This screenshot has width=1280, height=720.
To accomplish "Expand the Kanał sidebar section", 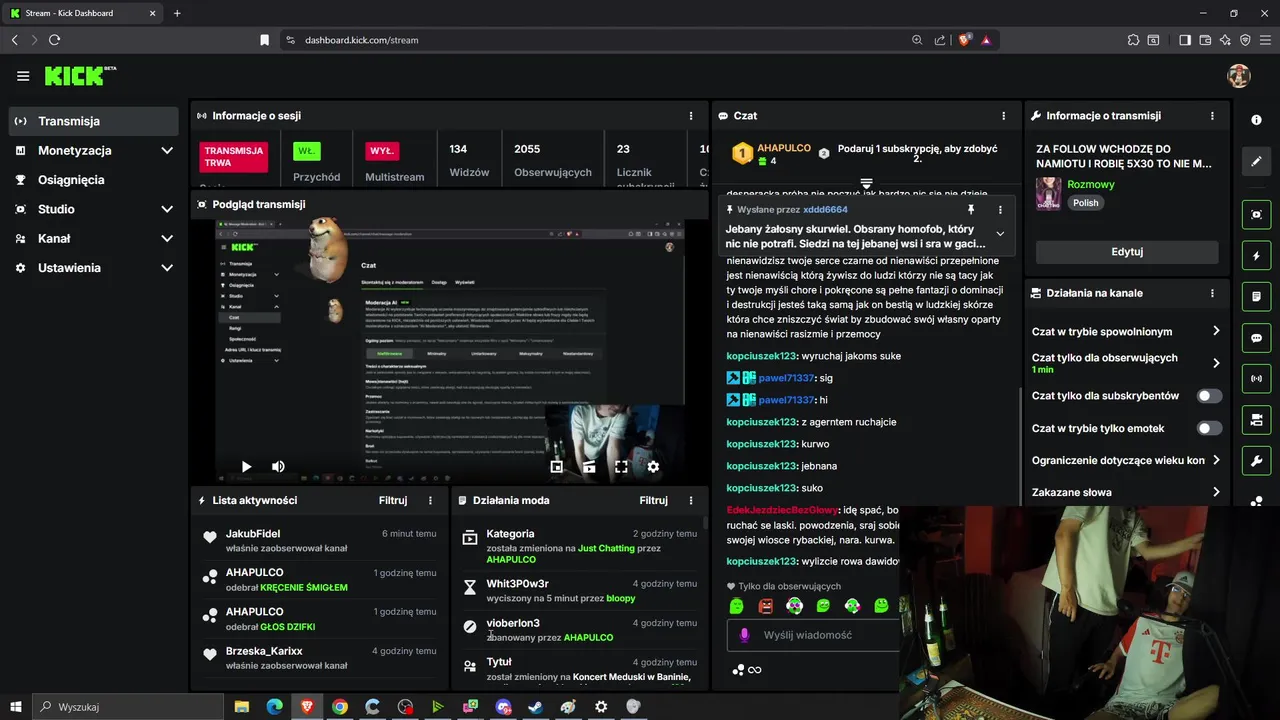I will [x=167, y=238].
